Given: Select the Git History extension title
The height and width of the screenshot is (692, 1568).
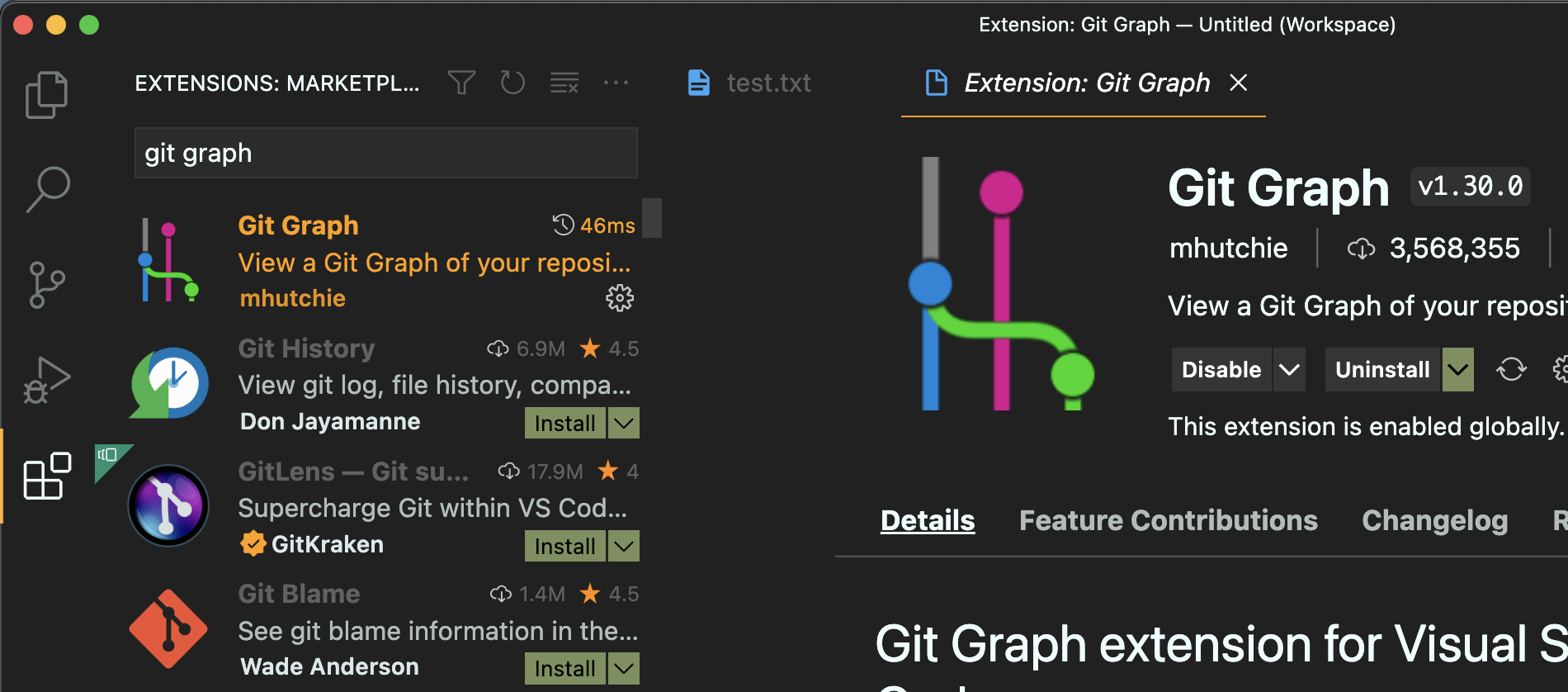Looking at the screenshot, I should 306,348.
